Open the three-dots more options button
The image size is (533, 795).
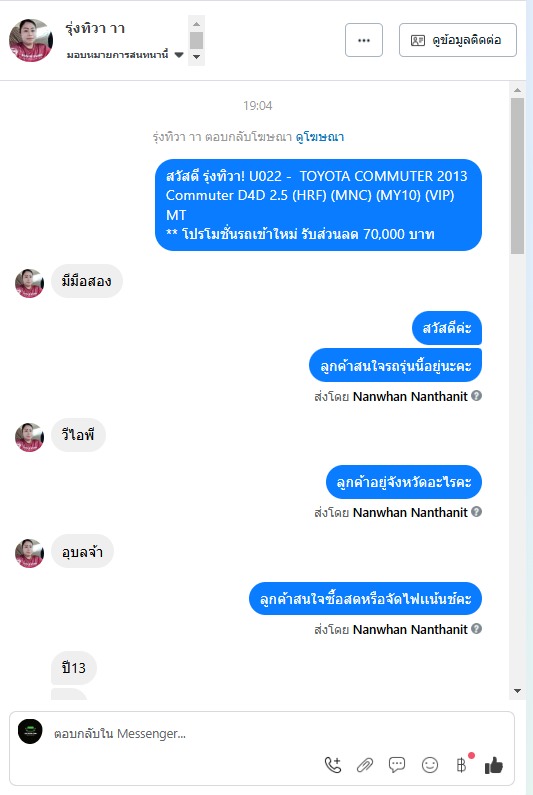364,40
